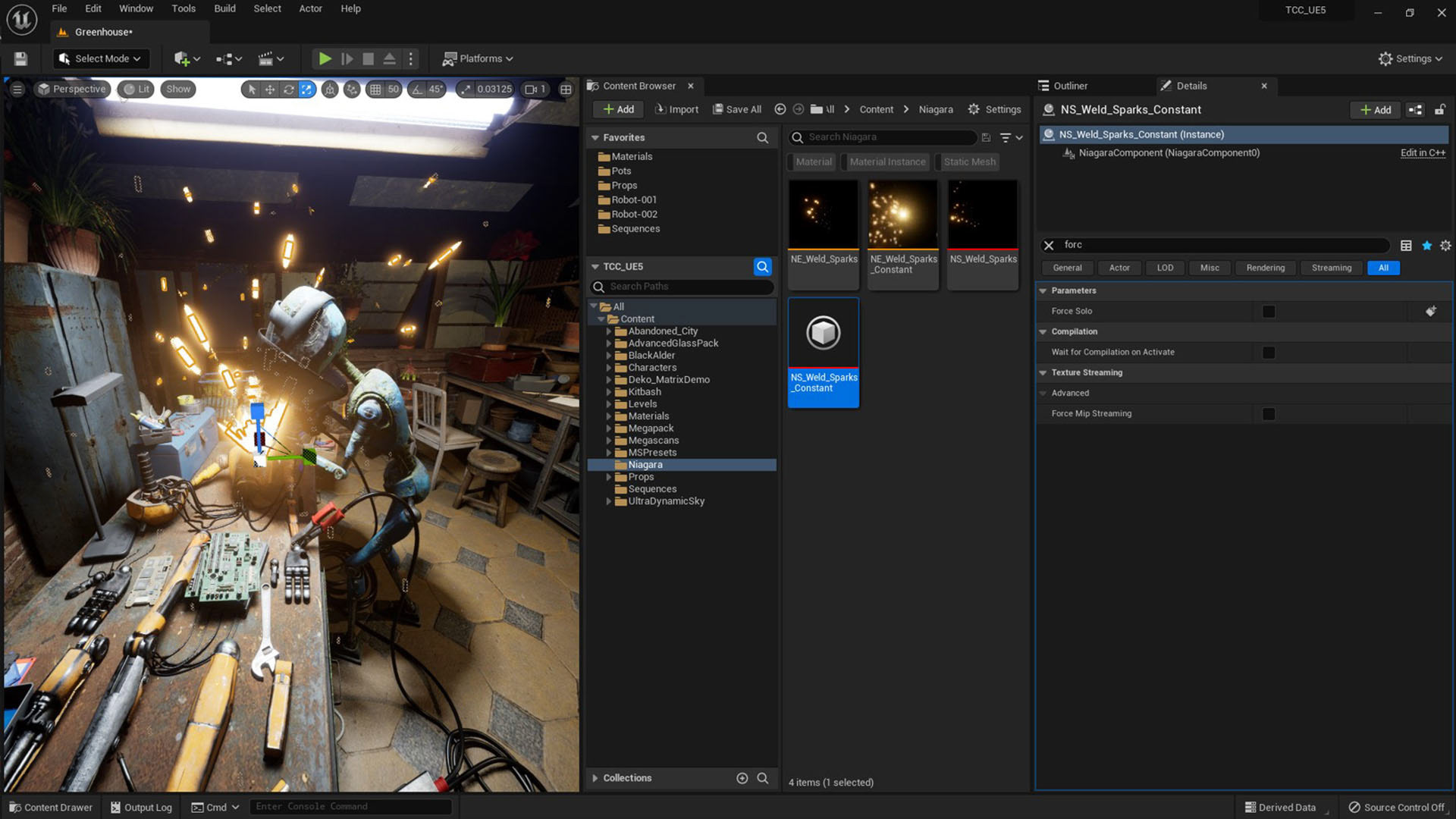The height and width of the screenshot is (819, 1456).
Task: Open the Actor menu
Action: click(310, 8)
